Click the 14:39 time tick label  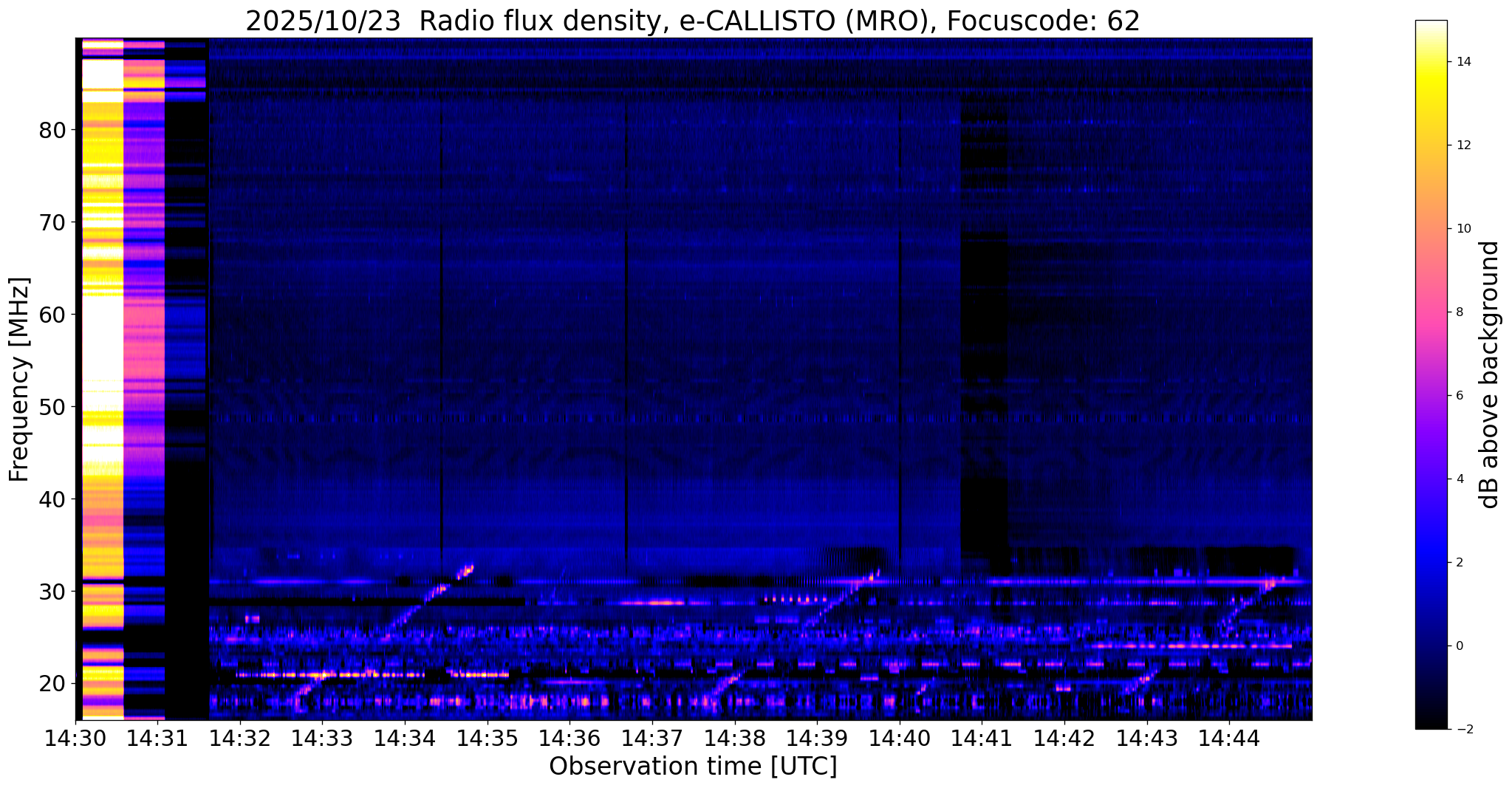point(817,737)
